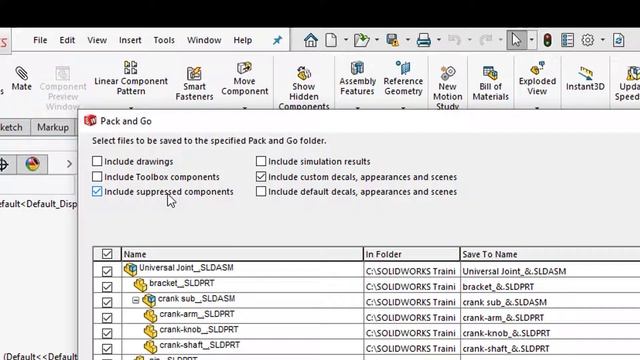
Task: Choose the Select cursor tool
Action: coord(516,40)
